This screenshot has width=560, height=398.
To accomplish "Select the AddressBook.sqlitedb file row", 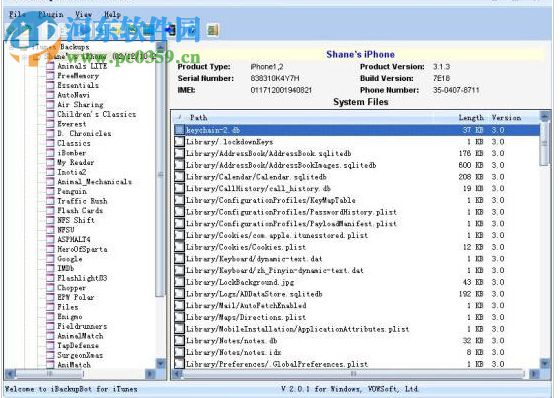I will click(357, 154).
